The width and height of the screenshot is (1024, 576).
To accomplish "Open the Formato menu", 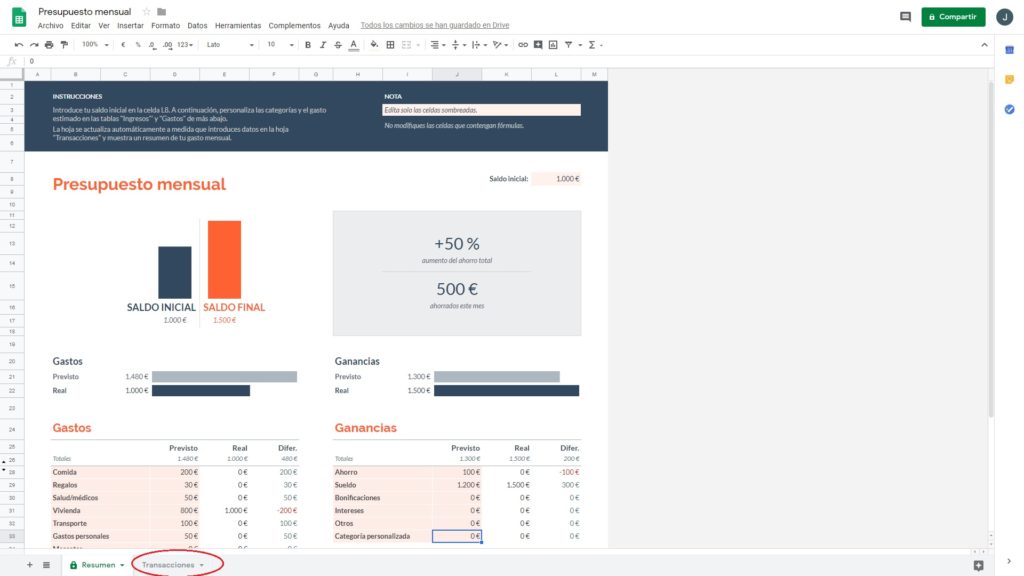I will (x=165, y=25).
